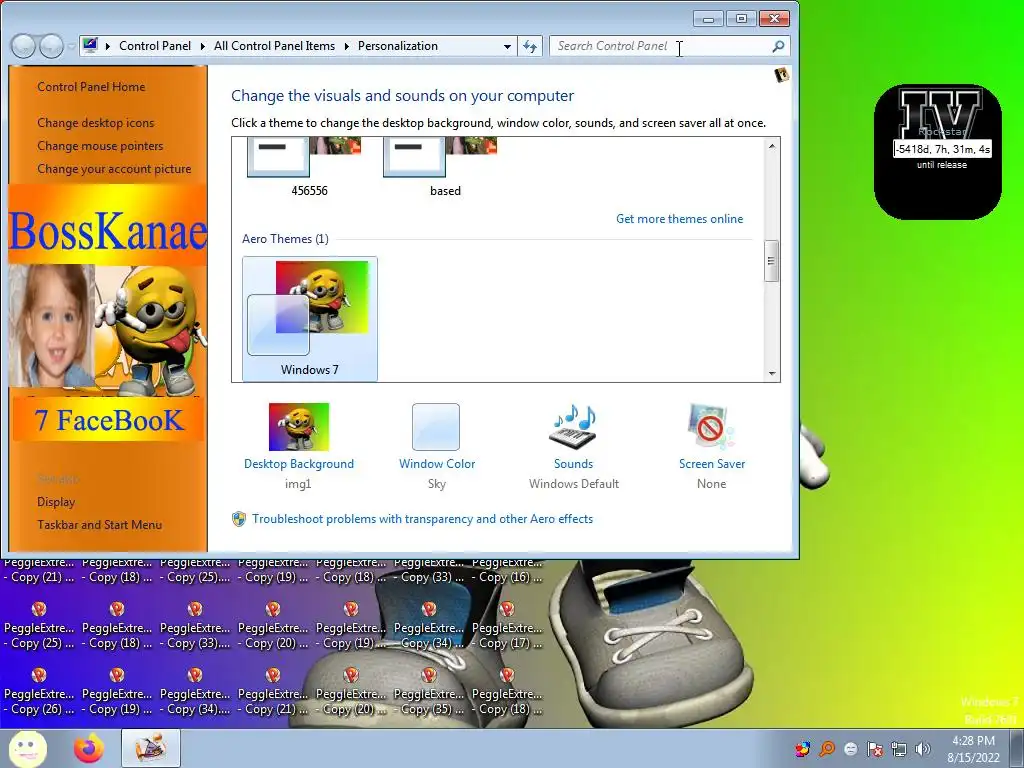Screen dimensions: 1024x768
Task: Open Change desktop icons link
Action: 96,123
